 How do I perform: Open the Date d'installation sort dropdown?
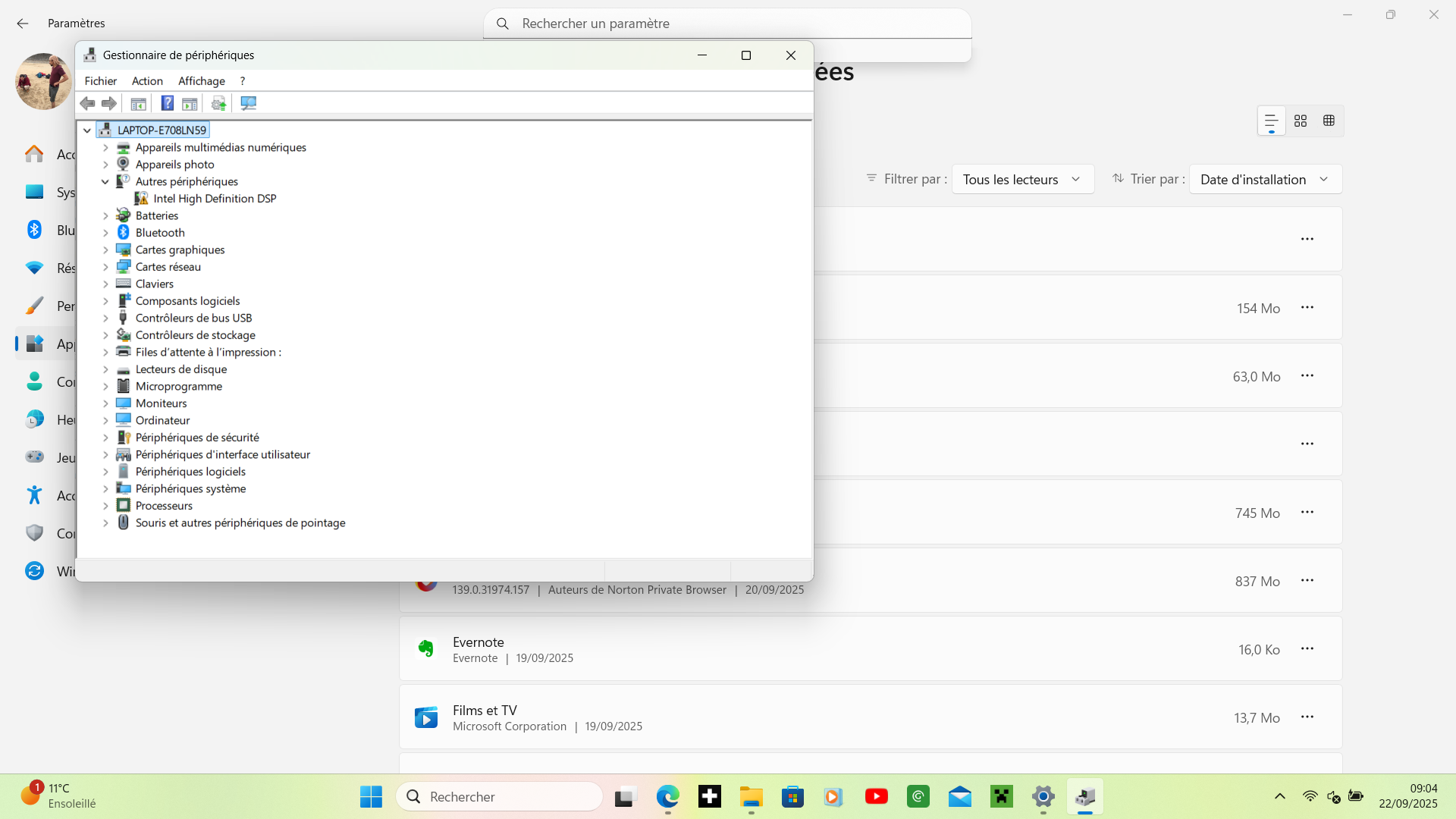1265,180
